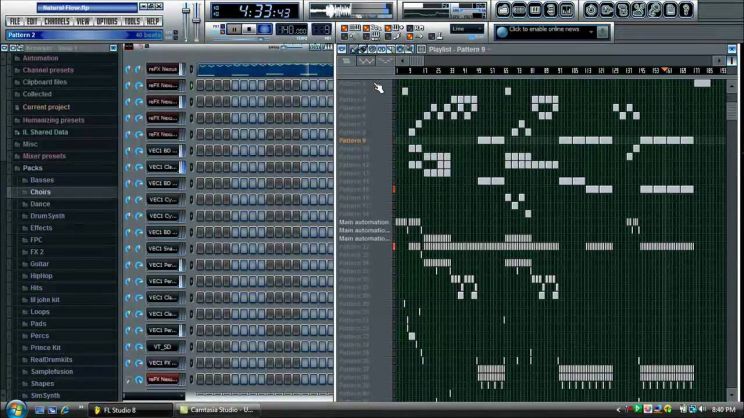Image resolution: width=744 pixels, height=418 pixels.
Task: Toggle the first orange recording option button
Action: (x=344, y=28)
